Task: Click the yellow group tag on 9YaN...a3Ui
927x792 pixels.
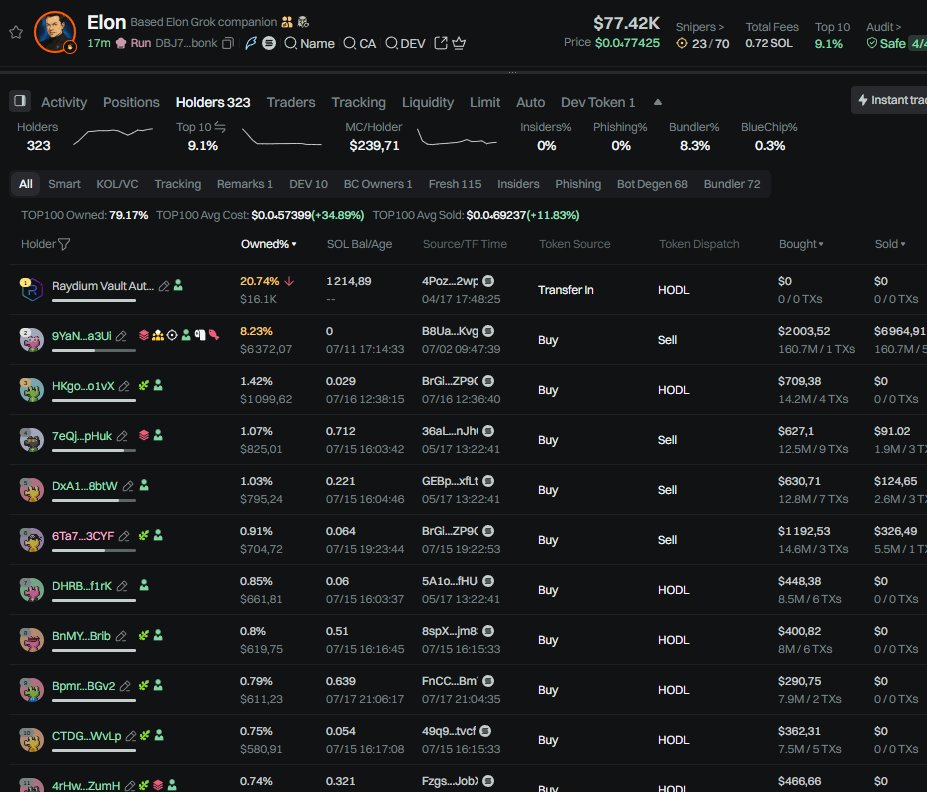Action: (x=157, y=335)
